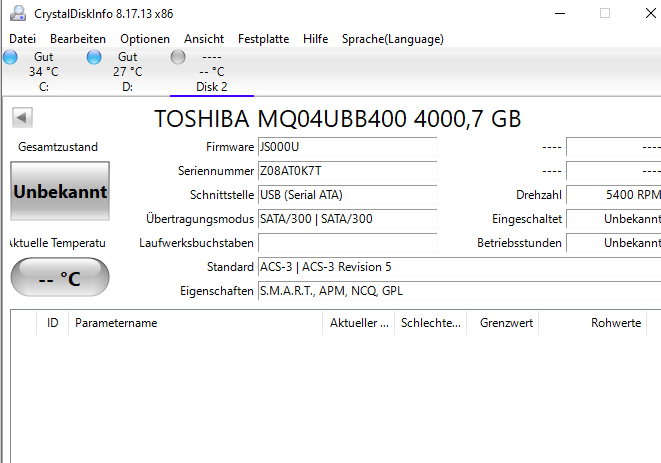The width and height of the screenshot is (661, 463).
Task: Minimize the CrystalDiskInfo window
Action: (560, 13)
